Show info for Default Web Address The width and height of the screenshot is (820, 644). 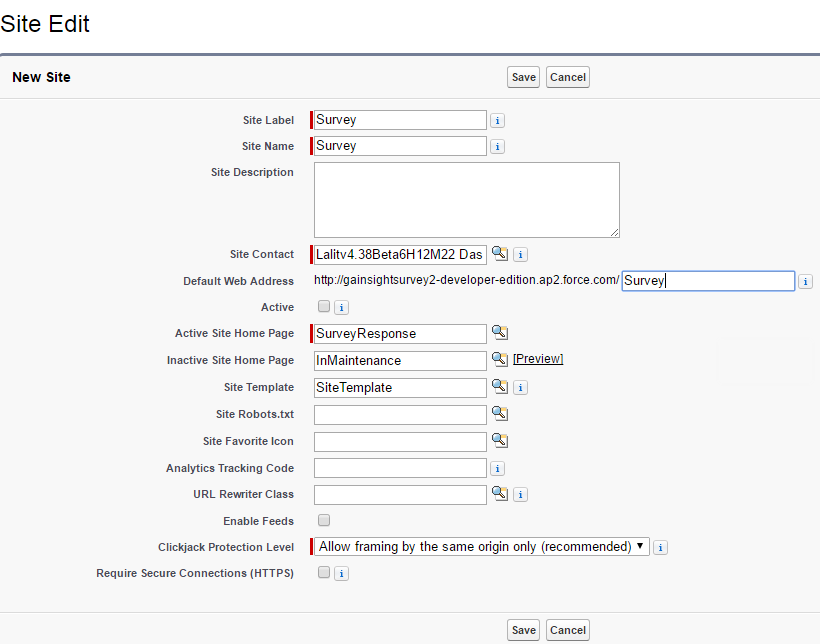point(805,281)
